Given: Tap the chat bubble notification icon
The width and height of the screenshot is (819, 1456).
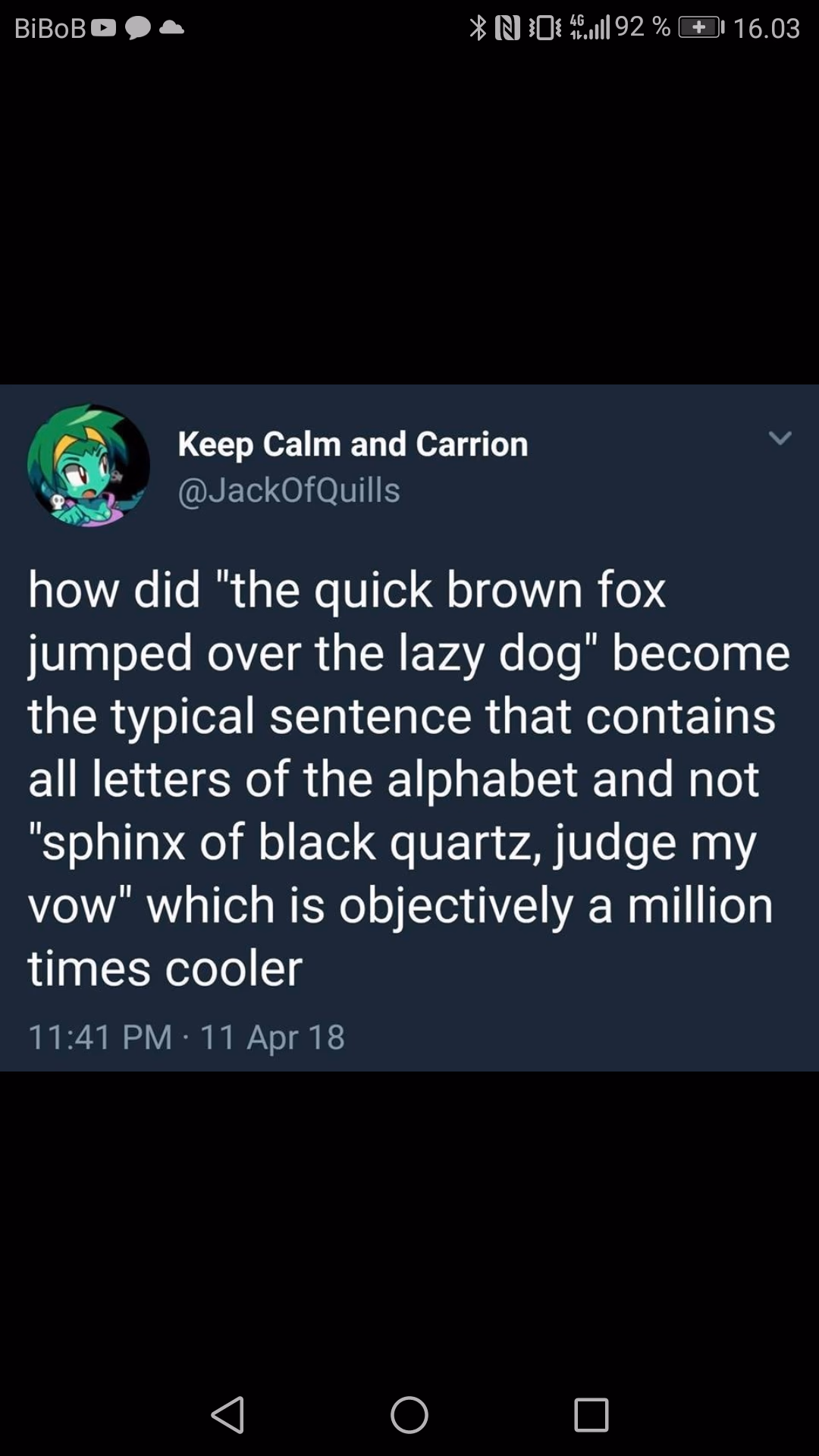Looking at the screenshot, I should pyautogui.click(x=138, y=29).
